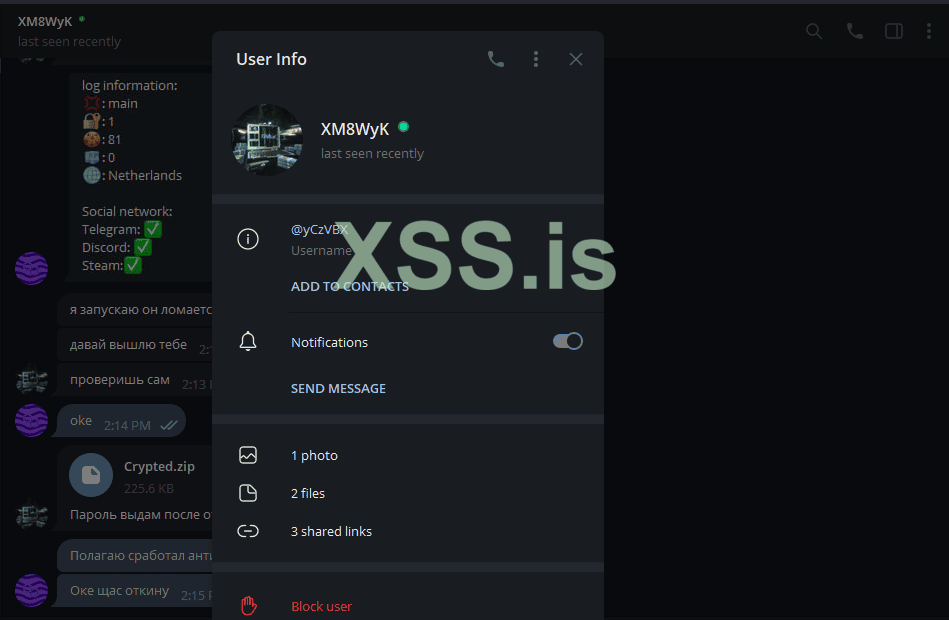Call user from User Info header phone icon
This screenshot has height=620, width=949.
coord(496,59)
